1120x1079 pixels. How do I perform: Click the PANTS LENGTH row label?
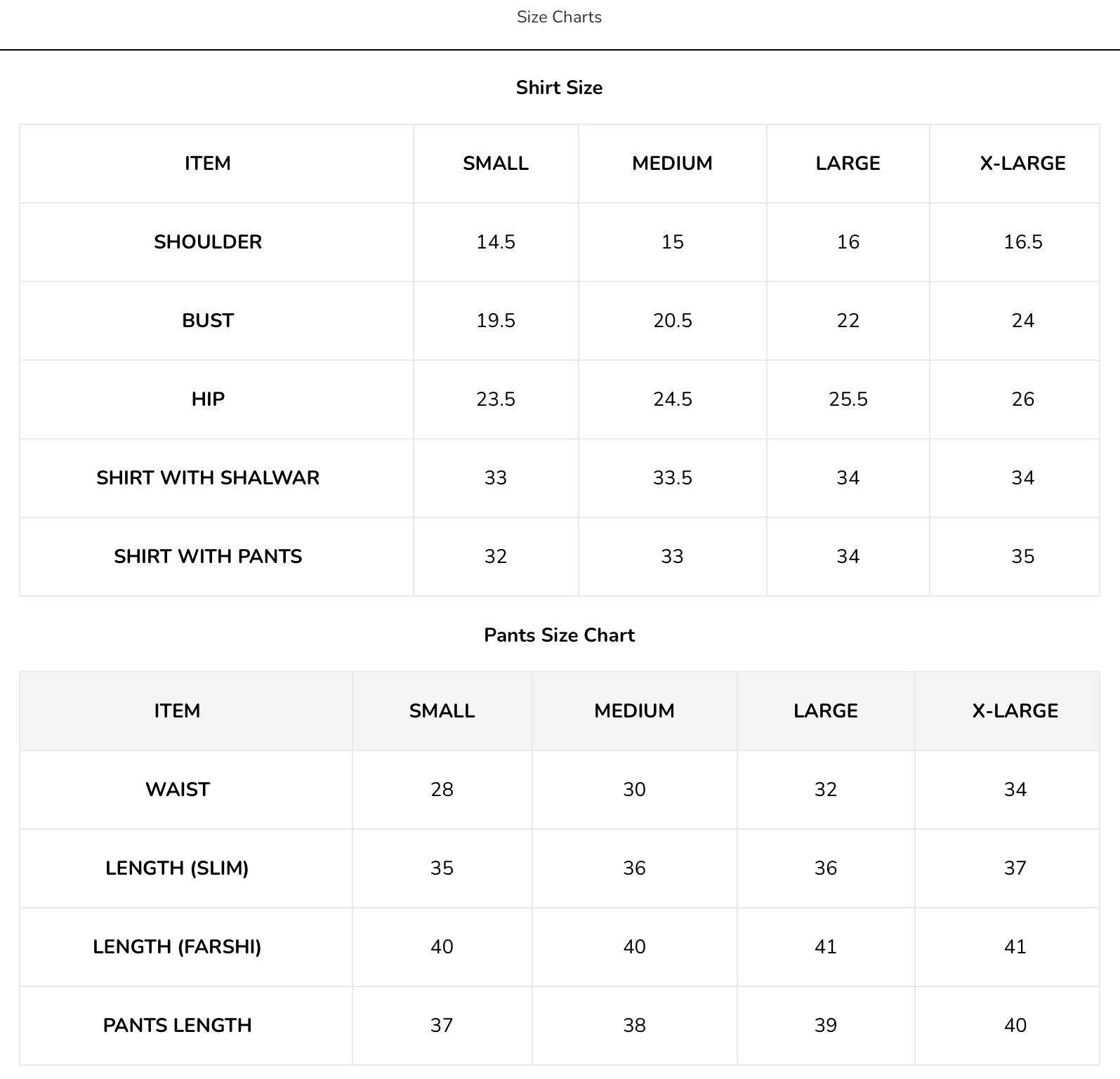click(x=177, y=1026)
